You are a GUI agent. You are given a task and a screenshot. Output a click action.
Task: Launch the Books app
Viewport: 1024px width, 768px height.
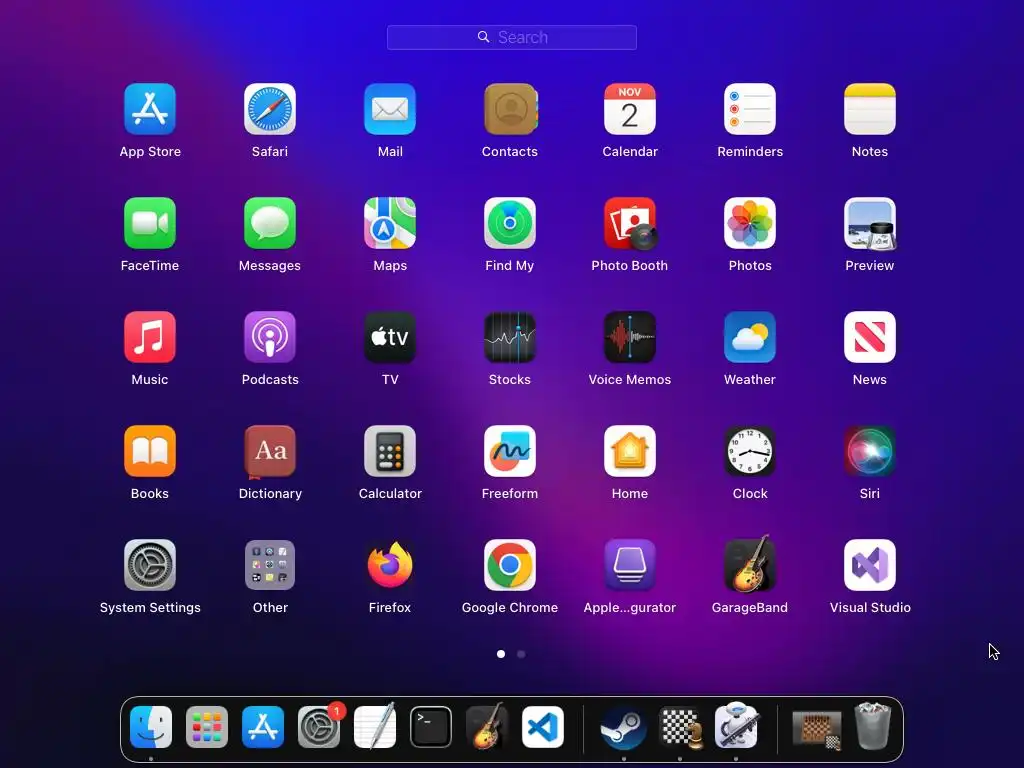pyautogui.click(x=150, y=451)
